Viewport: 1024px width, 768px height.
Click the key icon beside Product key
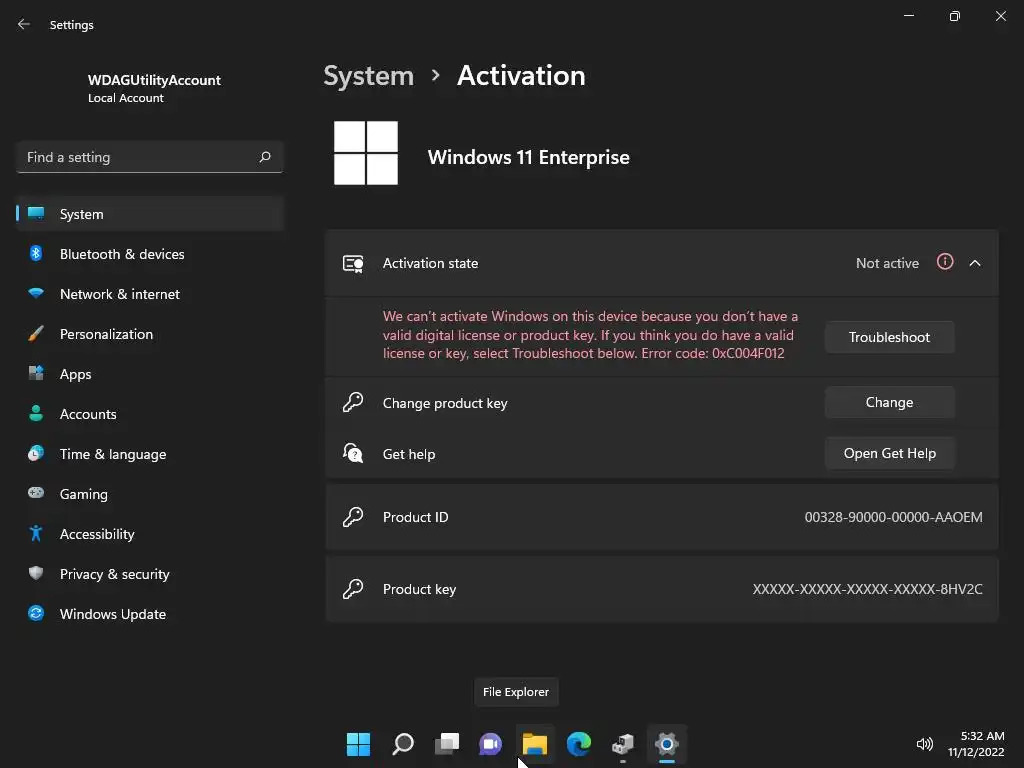(353, 588)
